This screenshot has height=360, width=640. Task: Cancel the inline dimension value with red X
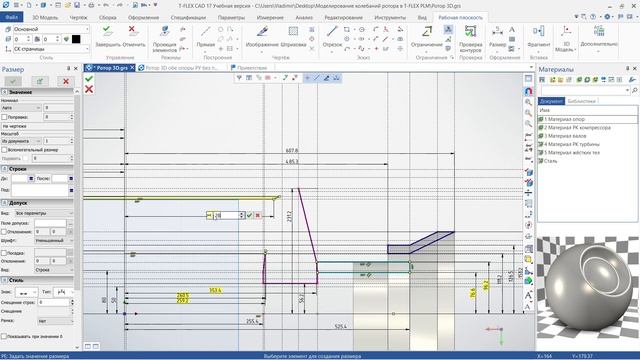click(258, 215)
